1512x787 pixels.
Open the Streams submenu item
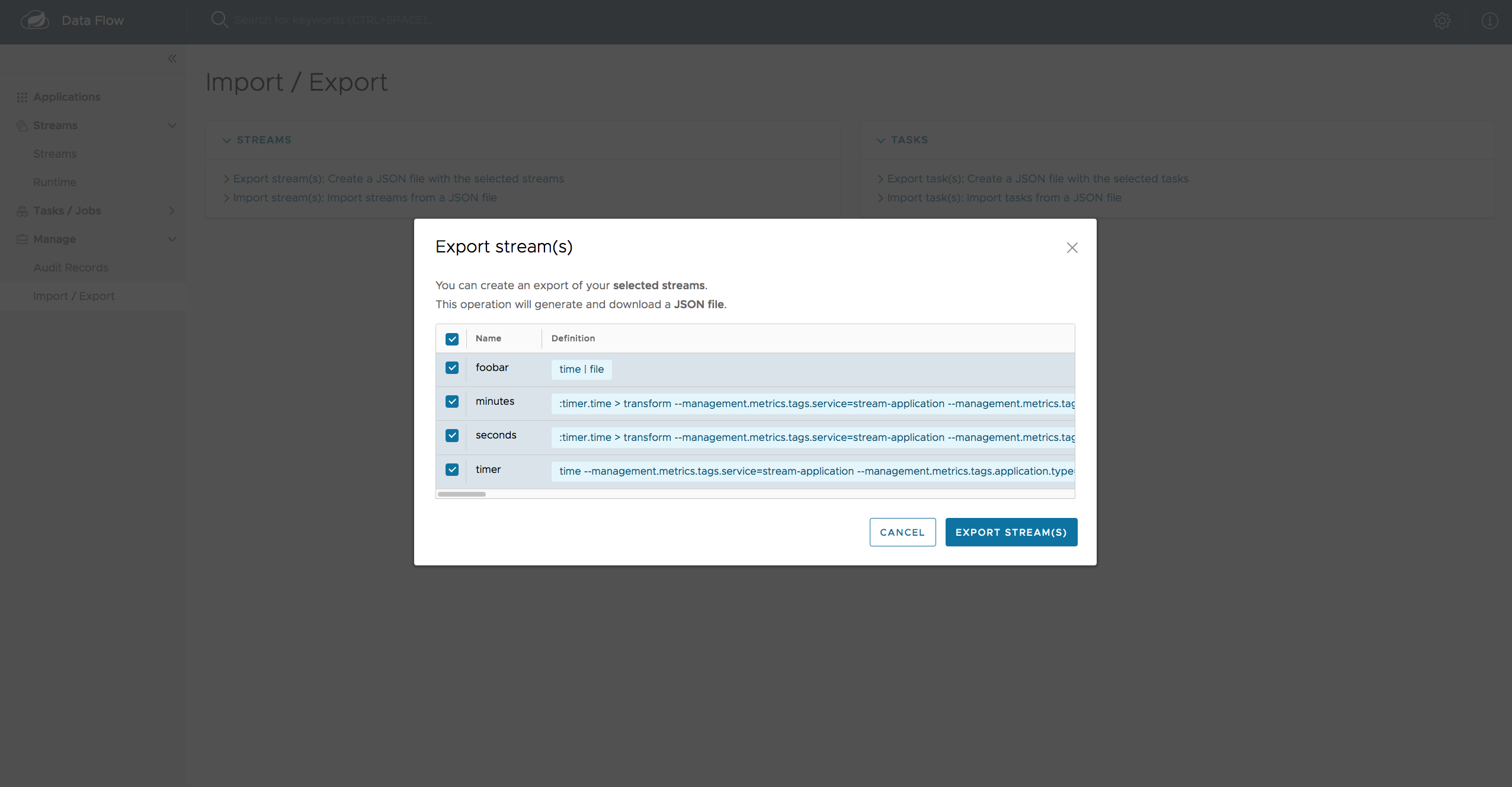[55, 153]
